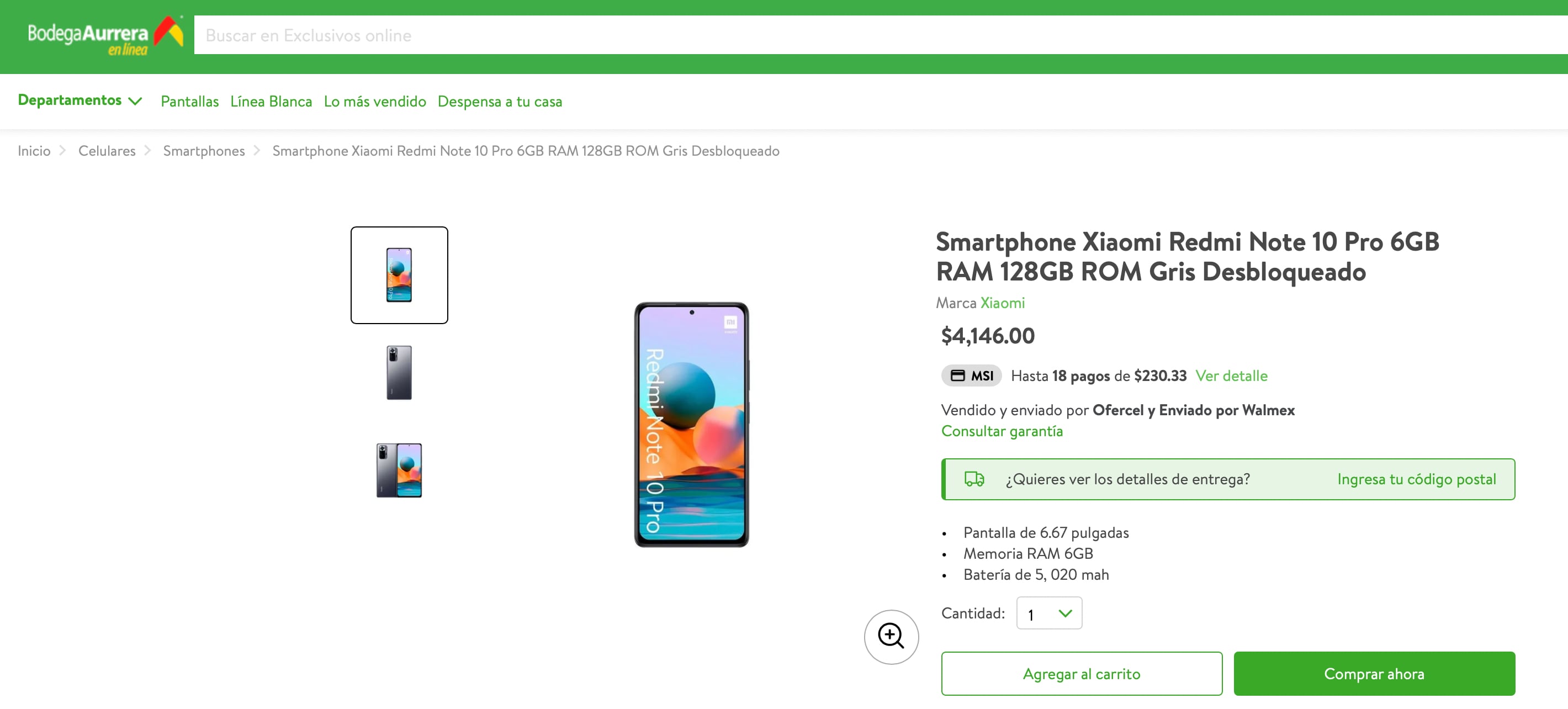
Task: Click Ingresa tu código postal
Action: (1416, 479)
